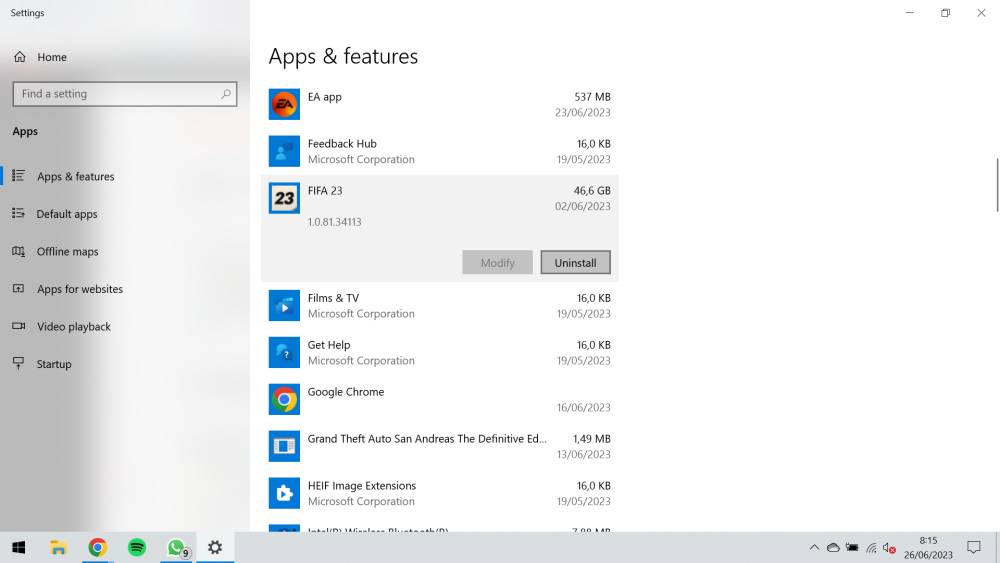Select HEIF Image Extensions entry name
This screenshot has height=563, width=1000.
[x=362, y=485]
